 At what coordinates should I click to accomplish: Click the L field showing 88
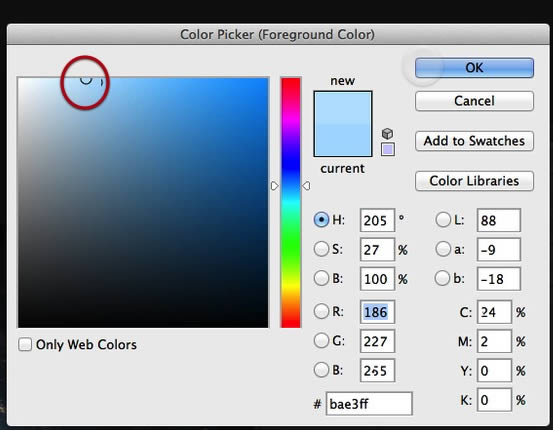[499, 220]
